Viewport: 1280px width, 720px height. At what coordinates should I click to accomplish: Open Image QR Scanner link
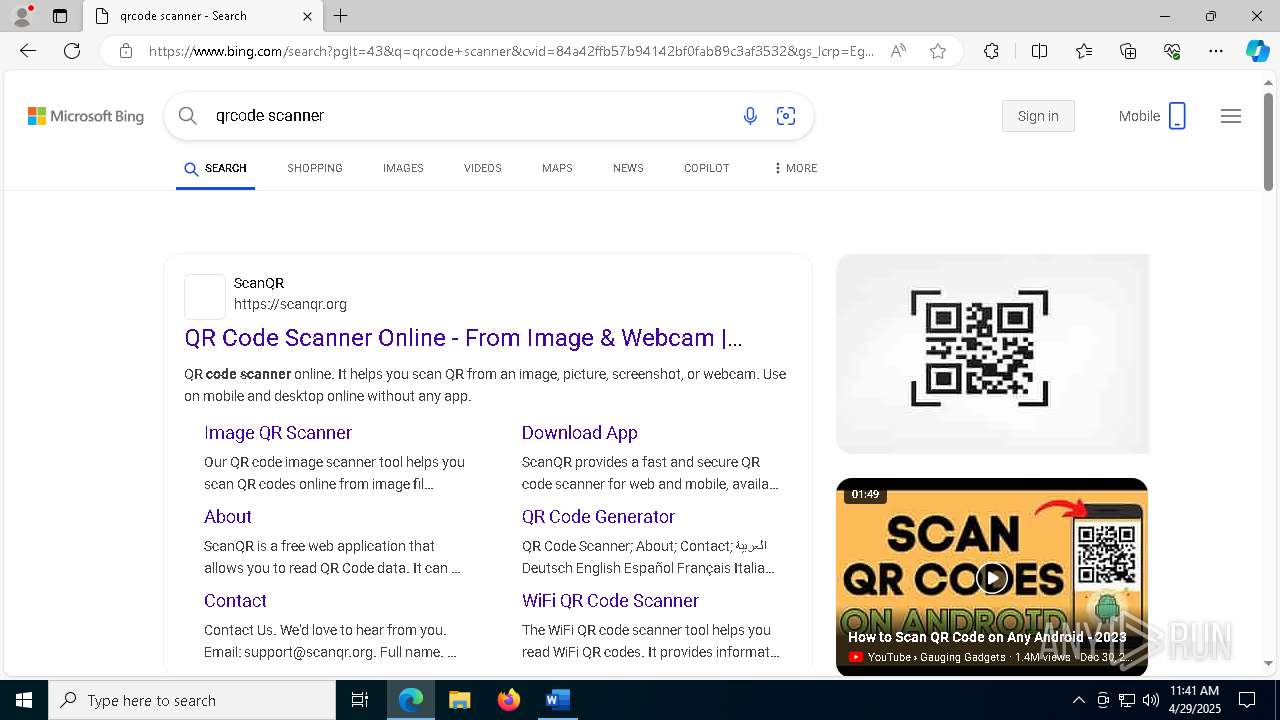tap(278, 433)
